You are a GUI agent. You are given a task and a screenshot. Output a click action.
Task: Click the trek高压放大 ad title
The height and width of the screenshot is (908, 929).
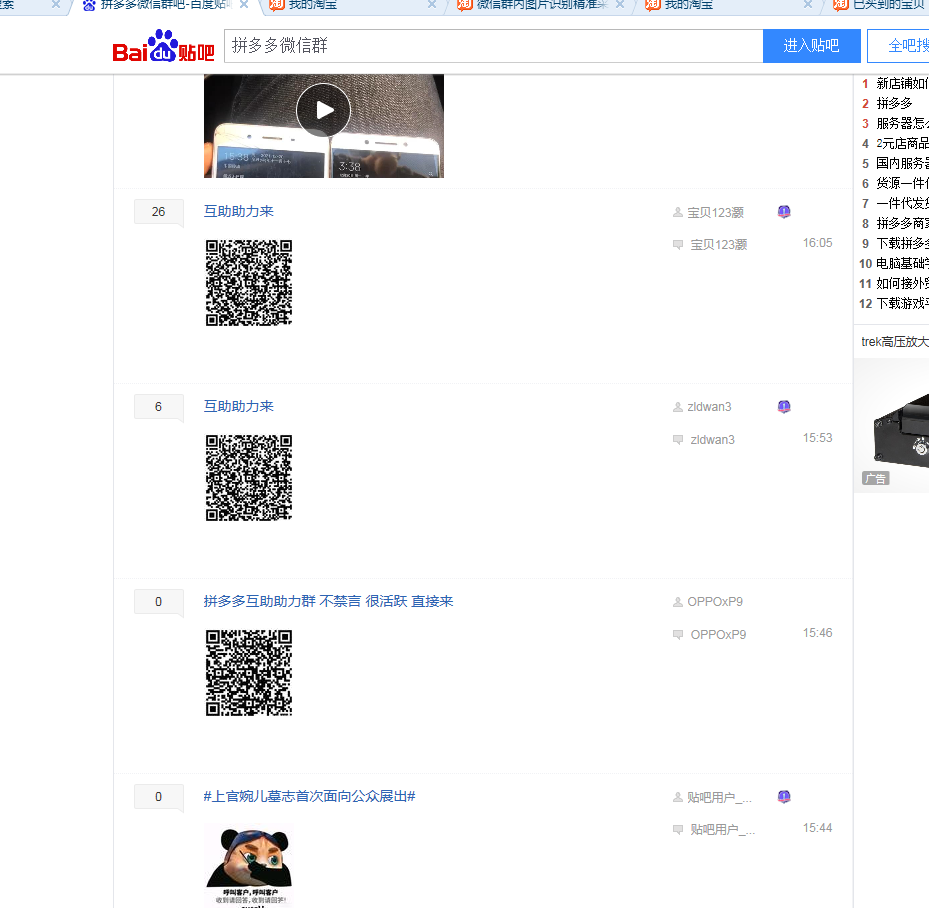pyautogui.click(x=895, y=342)
